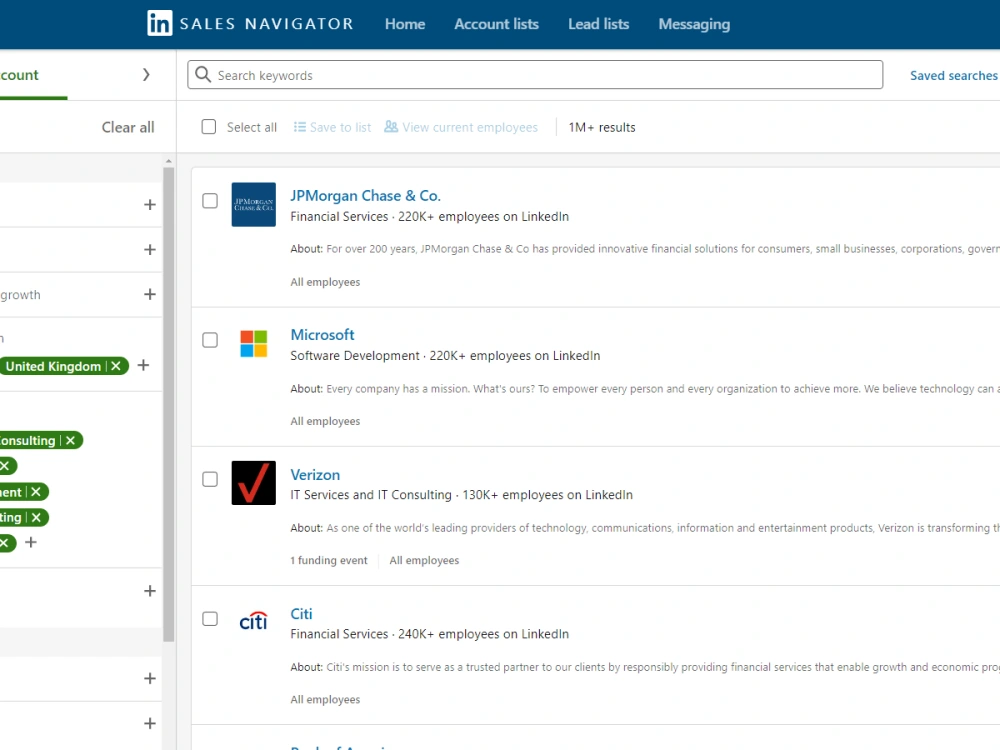Open Account lists in navigation
Image resolution: width=1000 pixels, height=750 pixels.
[496, 24]
